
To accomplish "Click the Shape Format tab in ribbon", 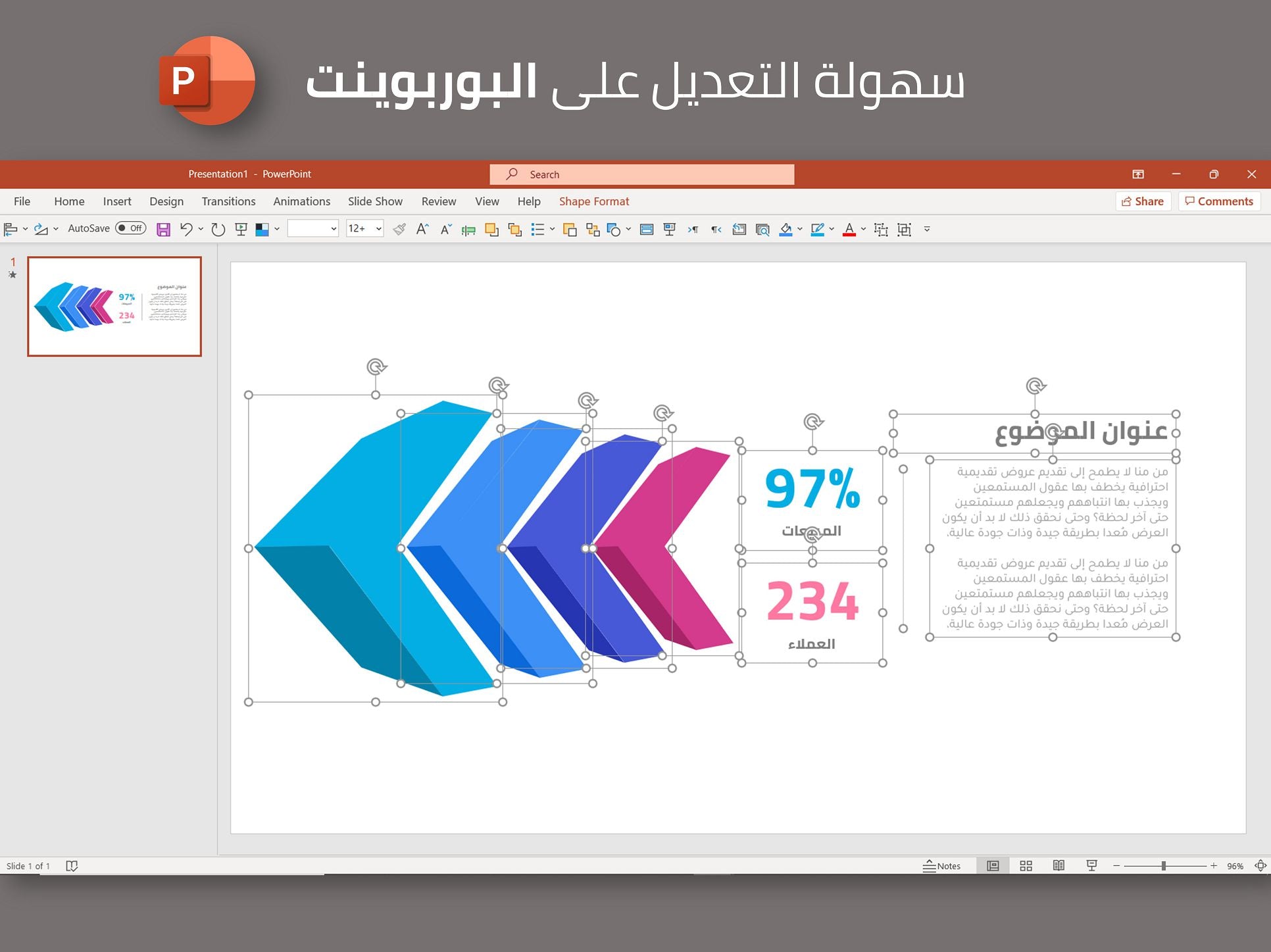I will (593, 201).
